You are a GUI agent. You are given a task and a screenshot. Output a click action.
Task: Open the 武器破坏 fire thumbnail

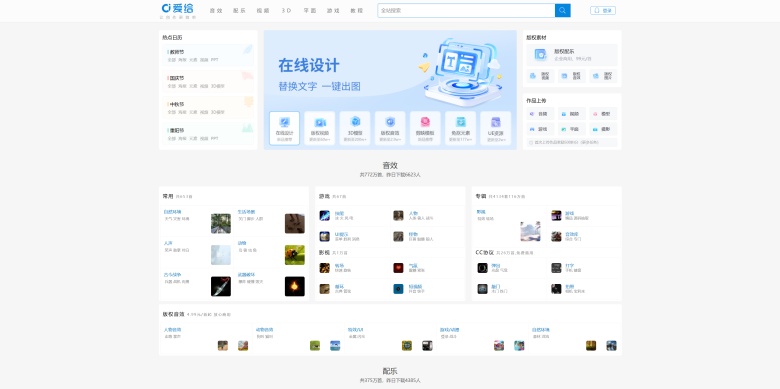[x=294, y=287]
